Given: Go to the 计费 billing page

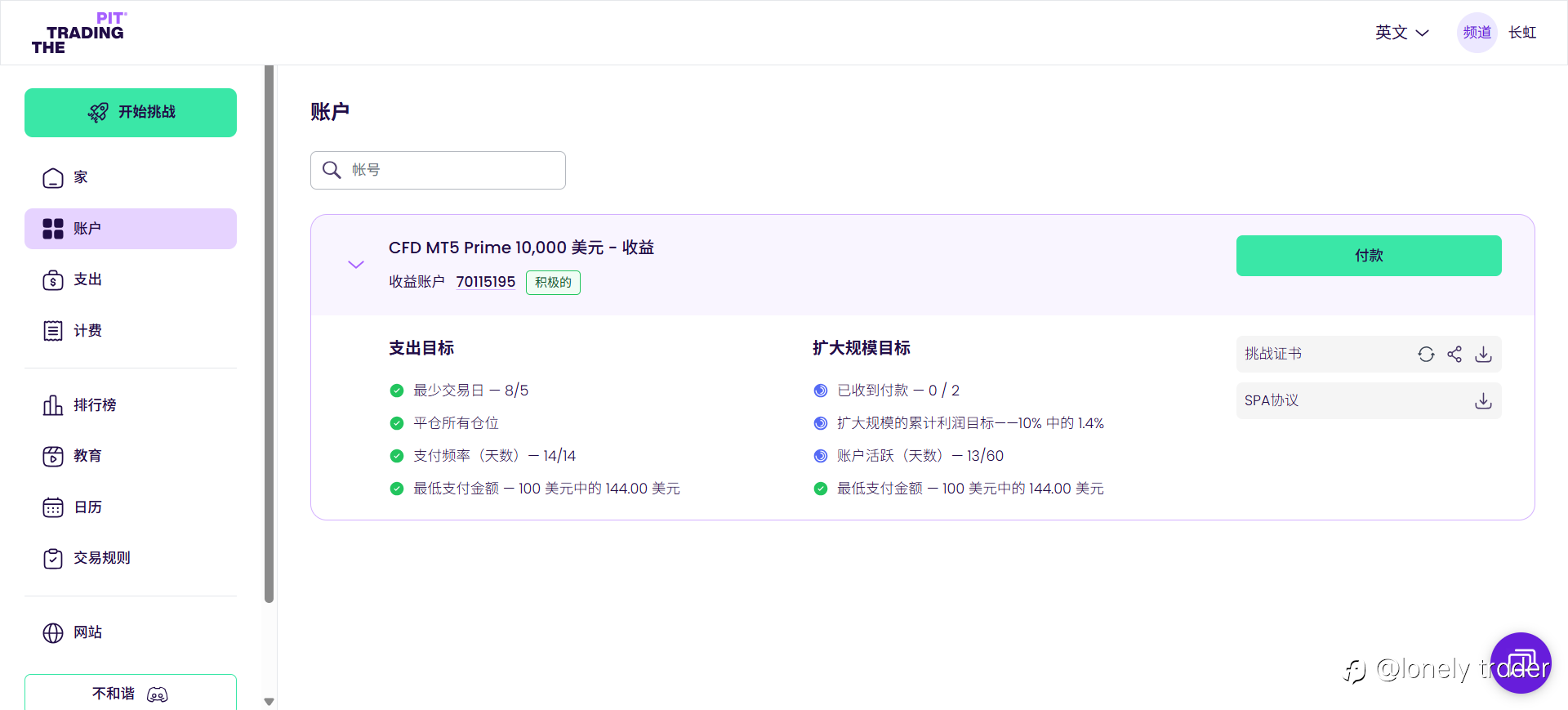Looking at the screenshot, I should (131, 331).
